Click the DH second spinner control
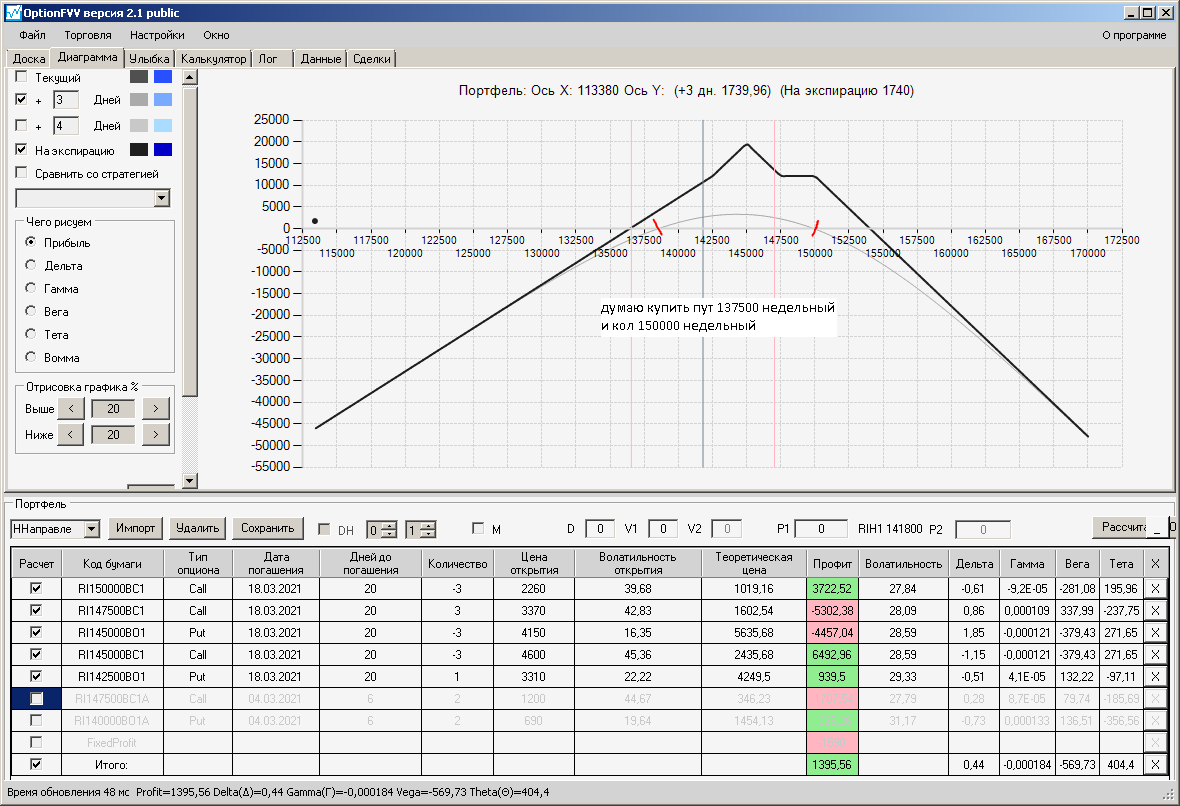The image size is (1180, 806). (421, 530)
